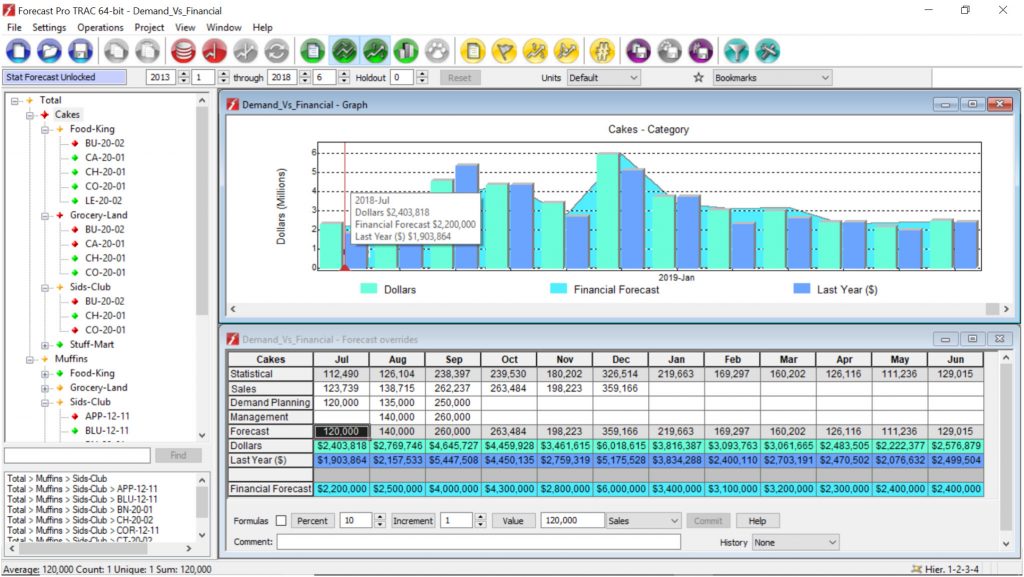Viewport: 1024px width, 577px height.
Task: Click the gray circular refresh arrows icon
Action: click(x=276, y=51)
